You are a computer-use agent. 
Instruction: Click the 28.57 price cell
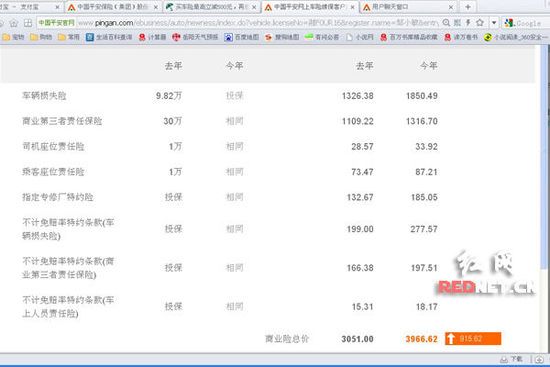point(363,146)
